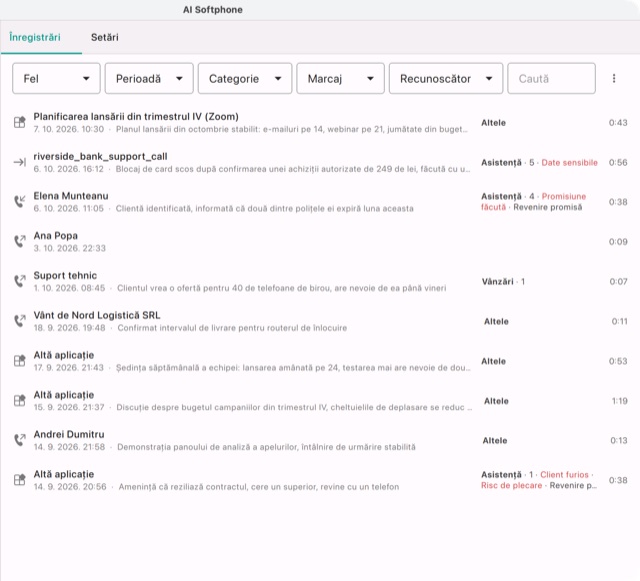640x581 pixels.
Task: Click the outgoing call icon for Andrei Dumitru
Action: click(x=20, y=440)
